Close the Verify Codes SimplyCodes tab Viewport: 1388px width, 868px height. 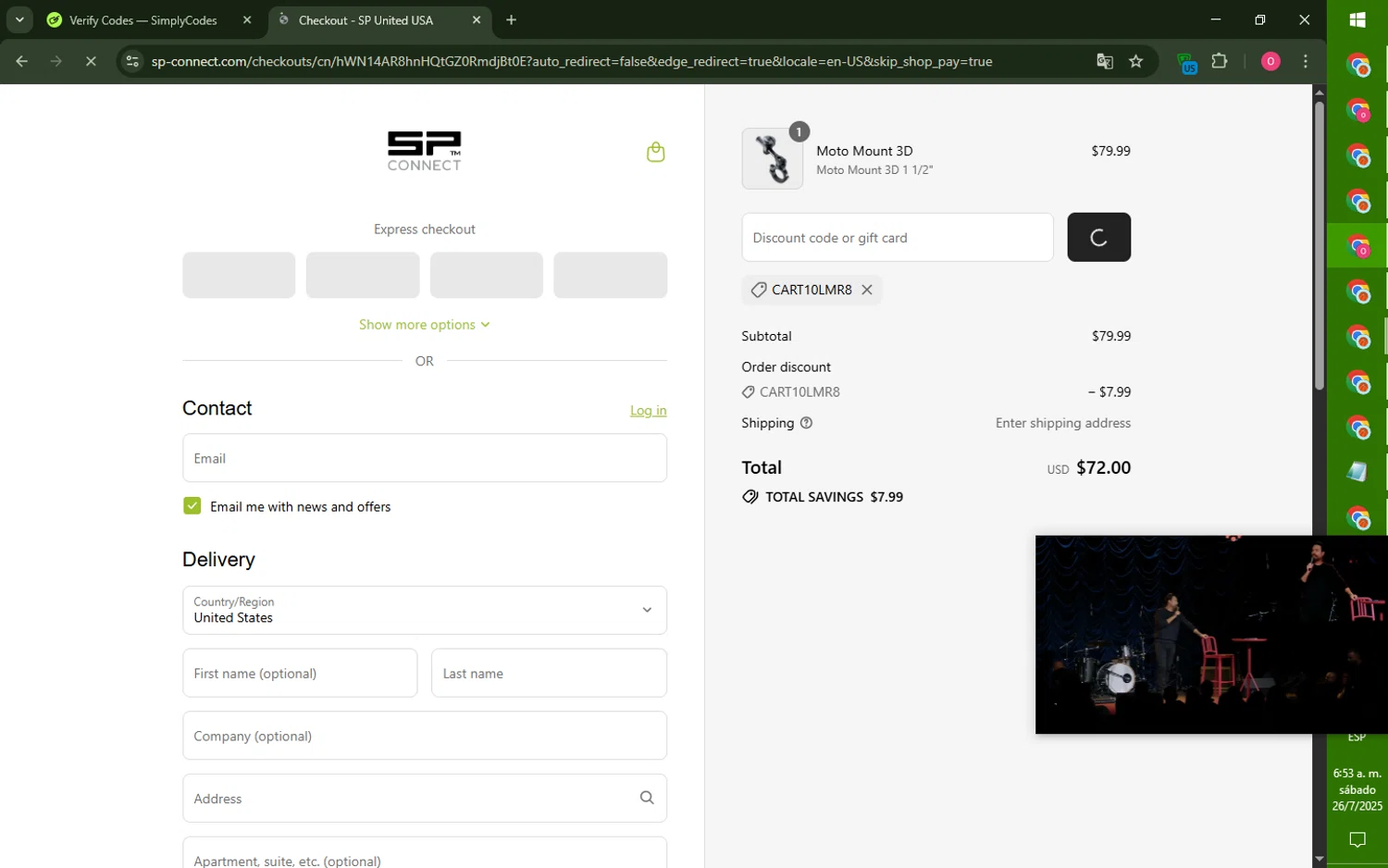247,19
